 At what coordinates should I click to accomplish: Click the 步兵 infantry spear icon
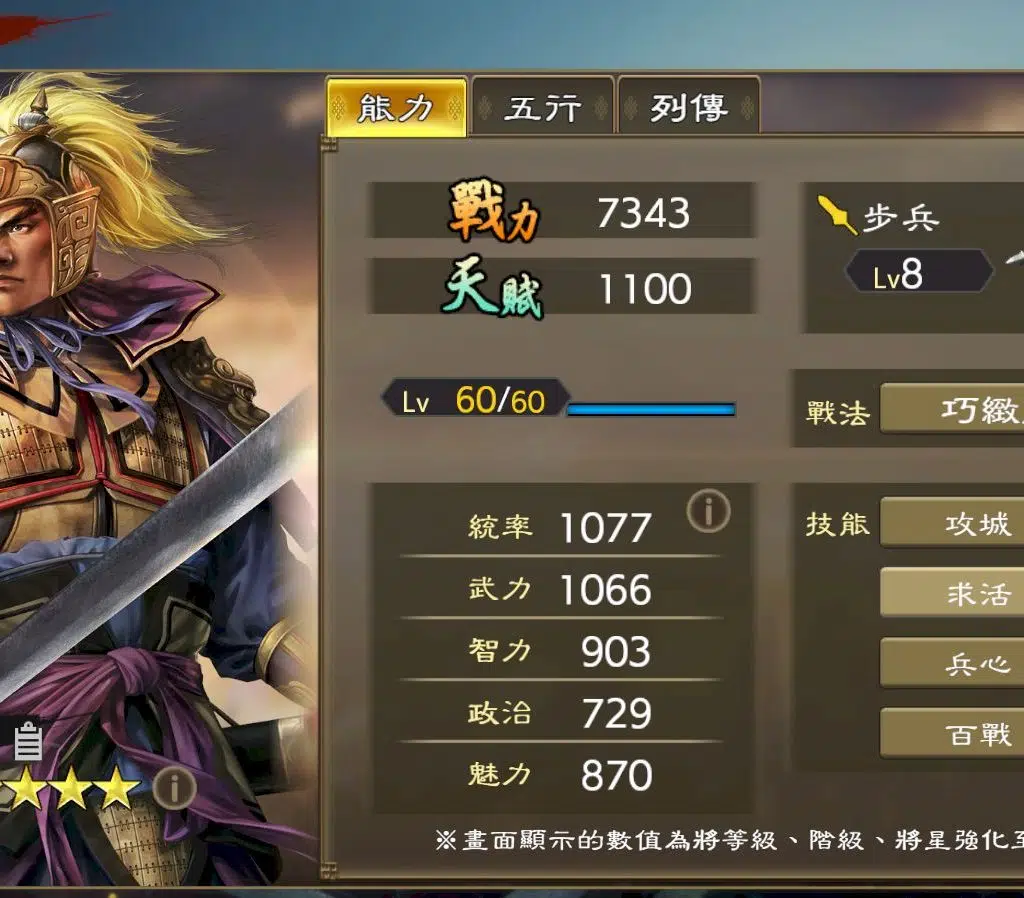point(837,214)
